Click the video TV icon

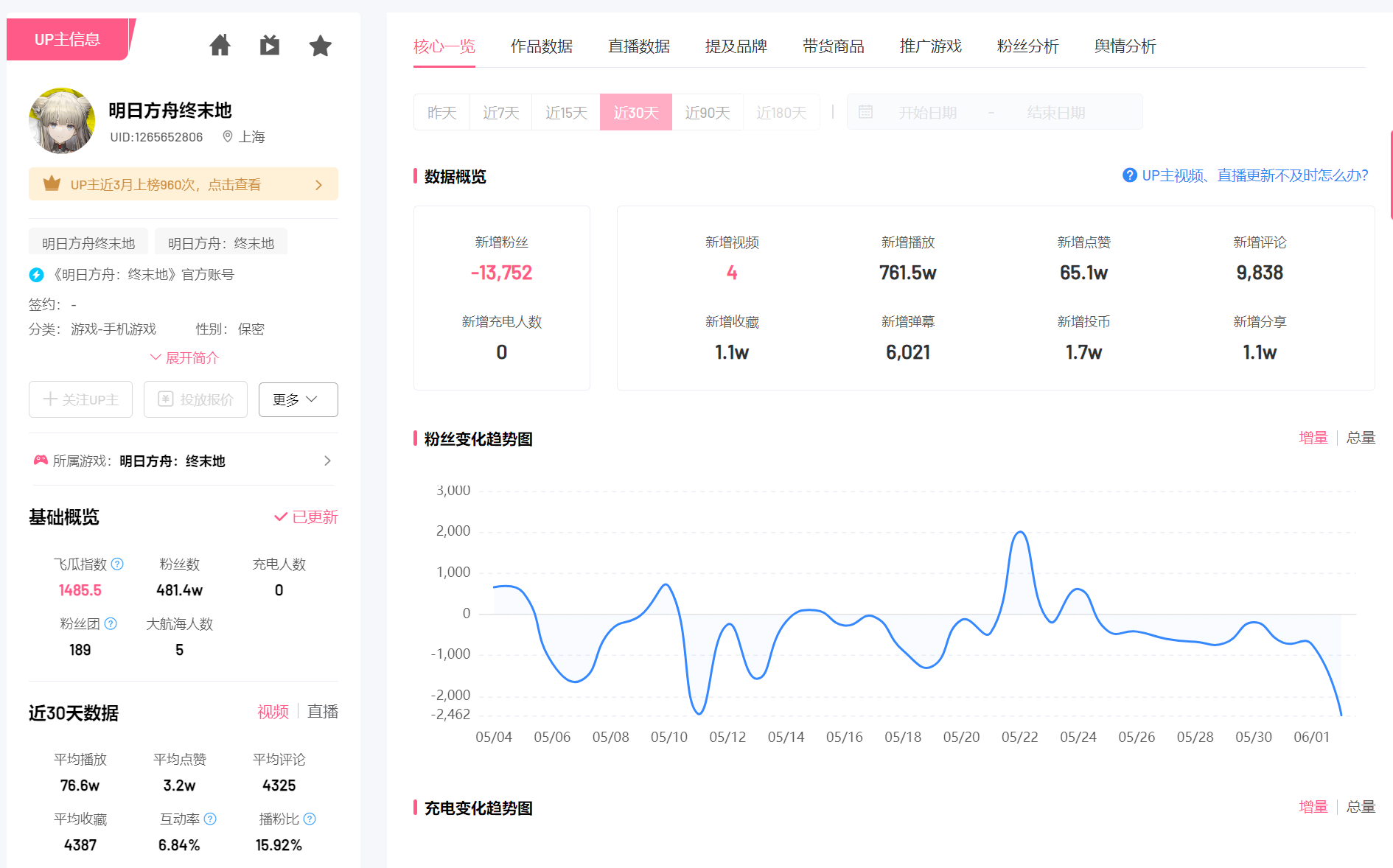pos(270,46)
